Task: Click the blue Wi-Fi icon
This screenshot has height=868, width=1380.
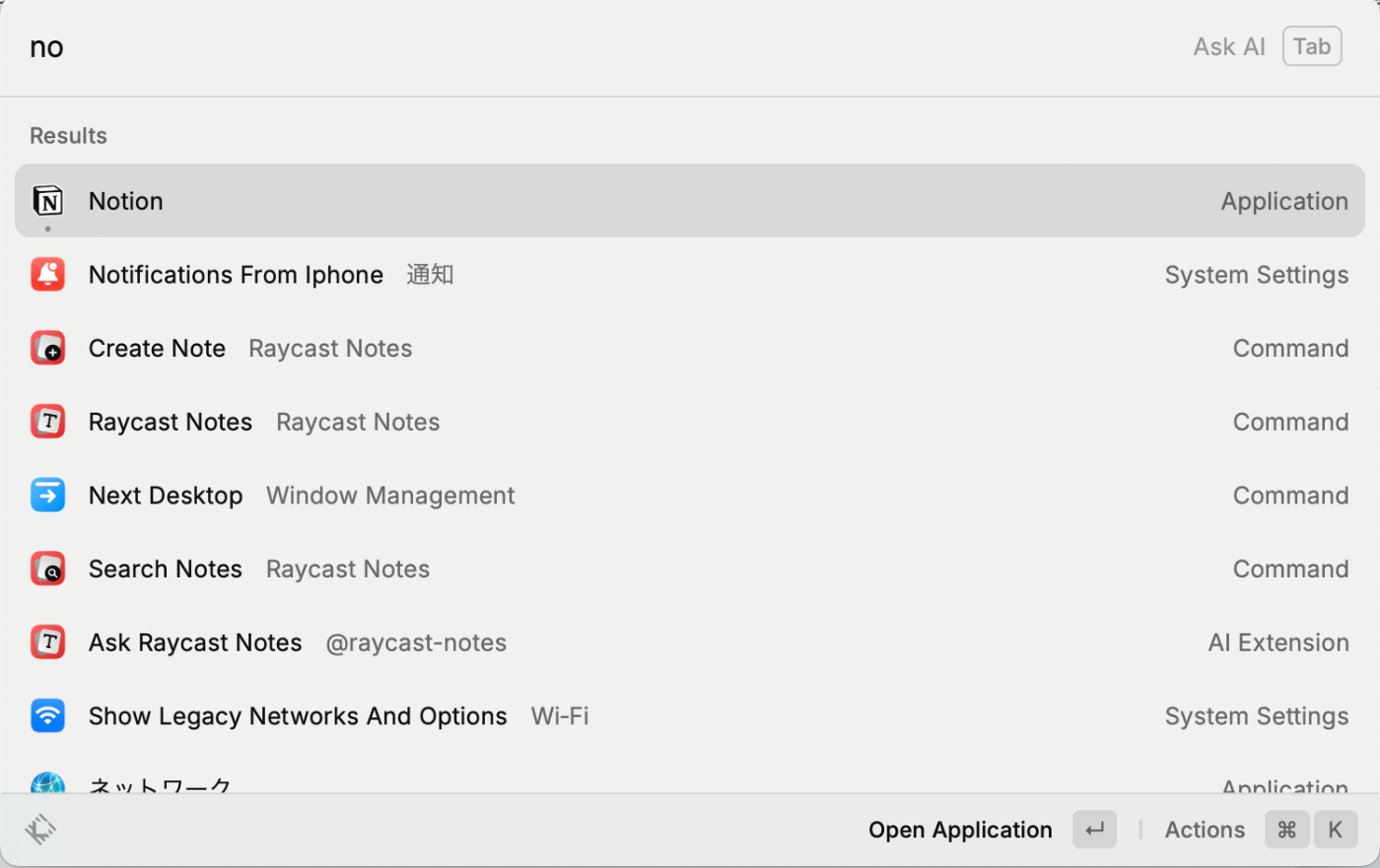Action: (47, 716)
